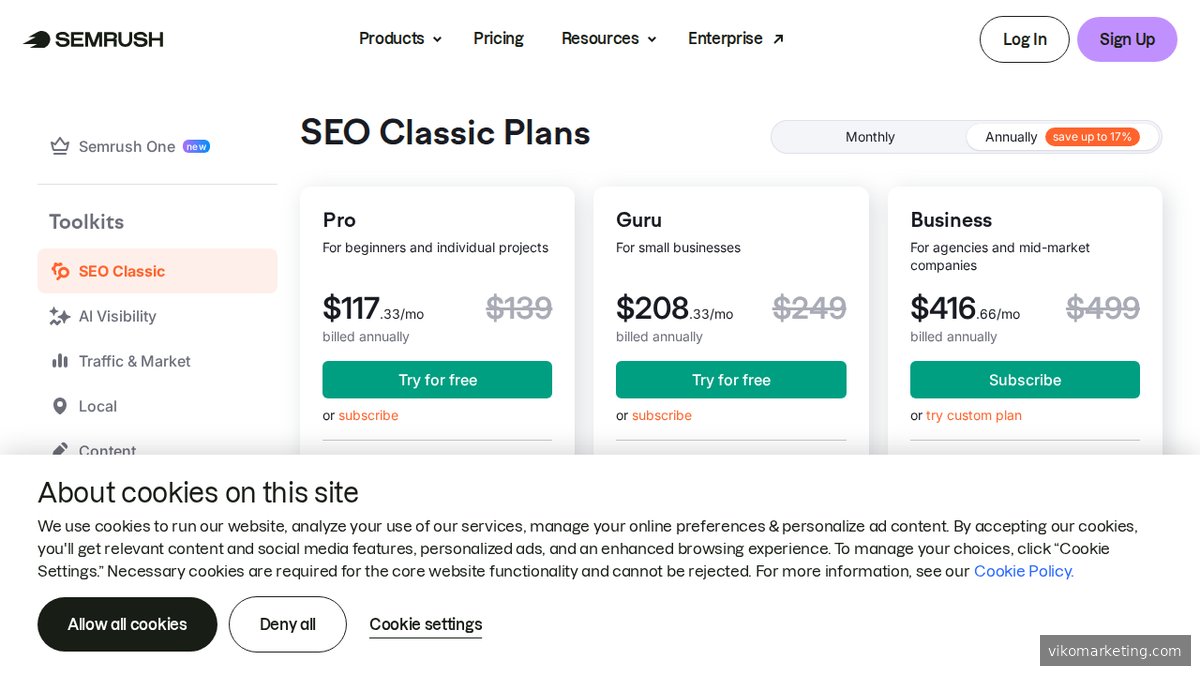Open Traffic & Market bar chart icon
Screen dimensions: 1200x675
click(x=62, y=361)
